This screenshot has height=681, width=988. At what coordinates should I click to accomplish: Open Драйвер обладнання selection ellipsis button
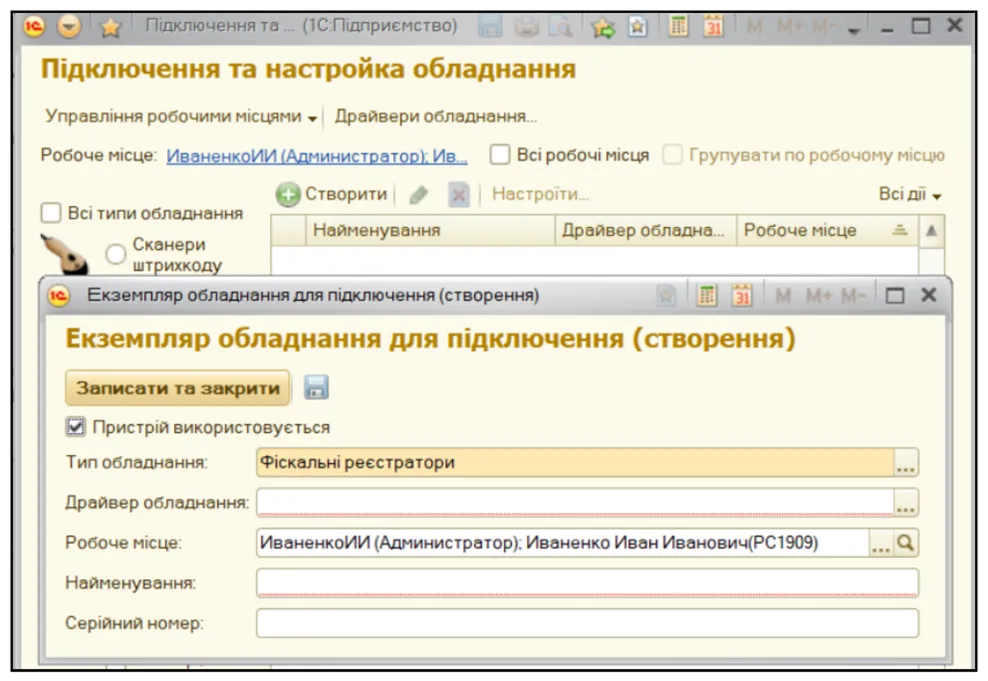[x=906, y=503]
